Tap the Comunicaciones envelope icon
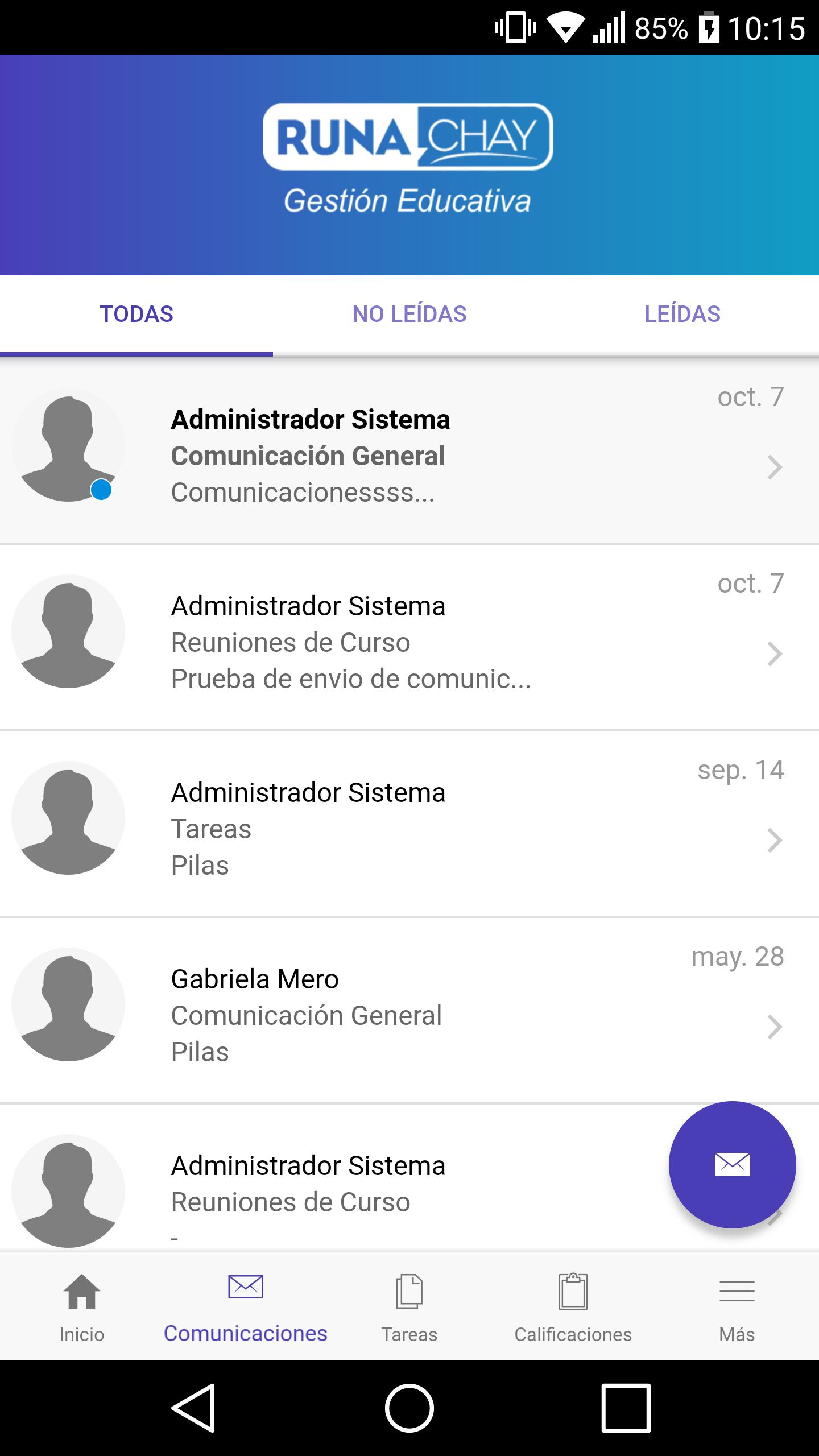The width and height of the screenshot is (819, 1456). (245, 1287)
